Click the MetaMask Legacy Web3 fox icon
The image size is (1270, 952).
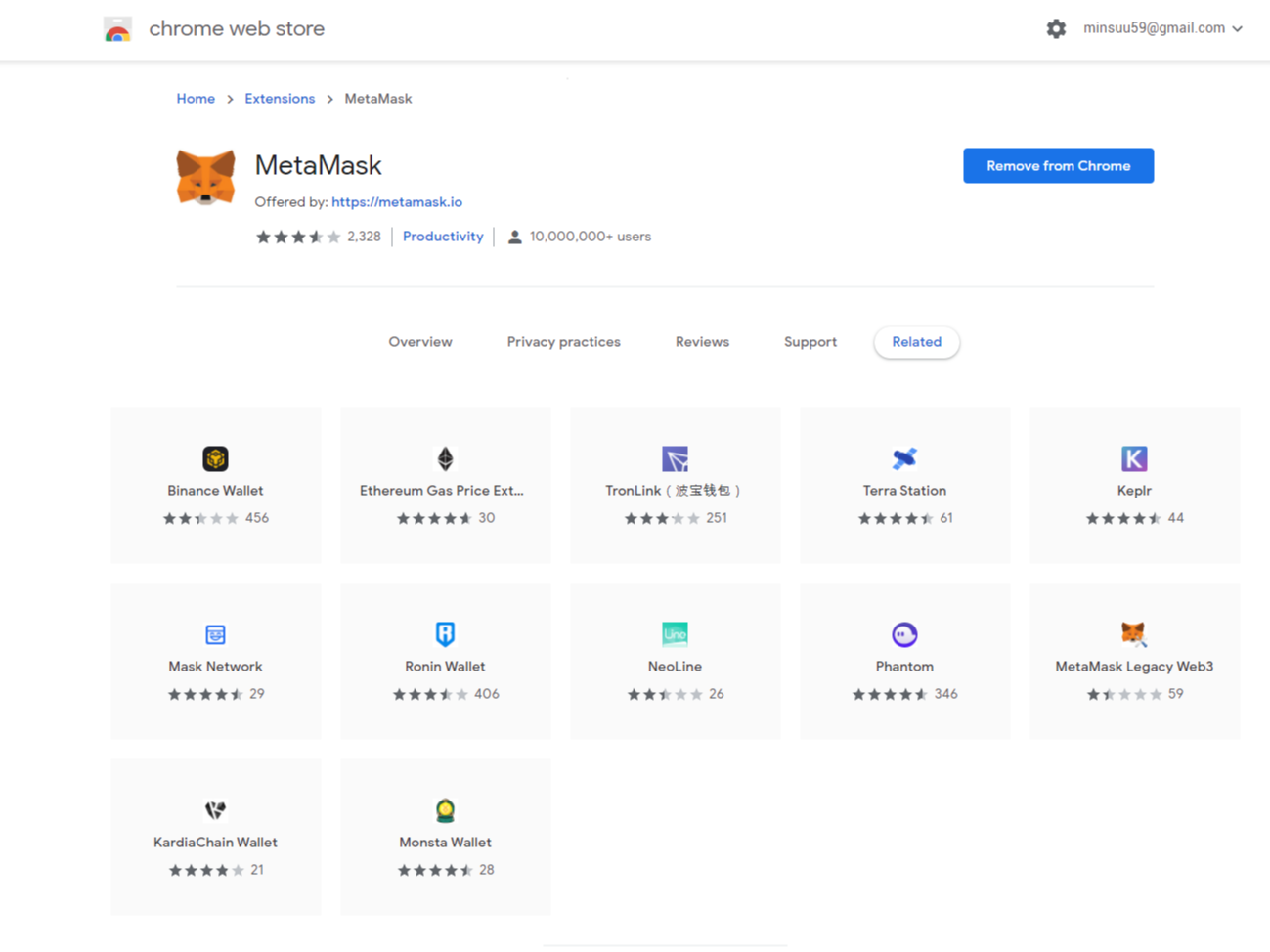click(x=1134, y=634)
